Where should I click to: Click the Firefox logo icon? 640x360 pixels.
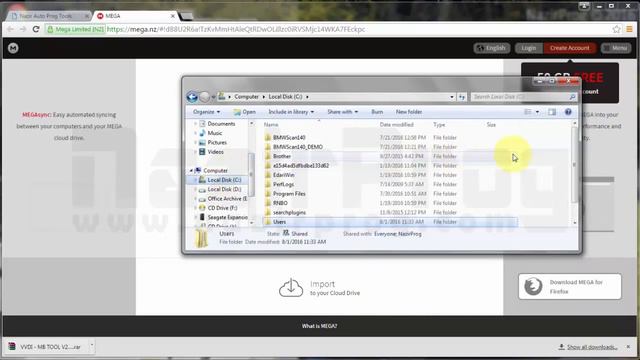pos(533,287)
